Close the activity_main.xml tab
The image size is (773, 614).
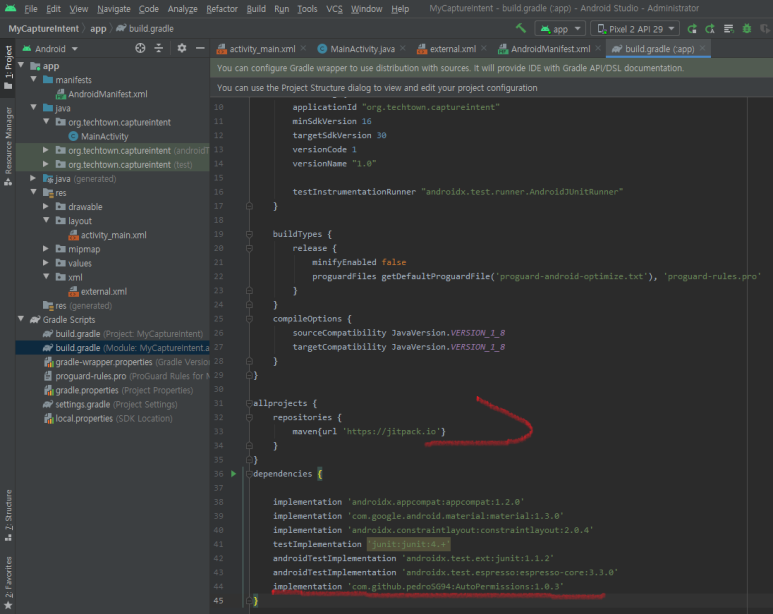coord(303,48)
